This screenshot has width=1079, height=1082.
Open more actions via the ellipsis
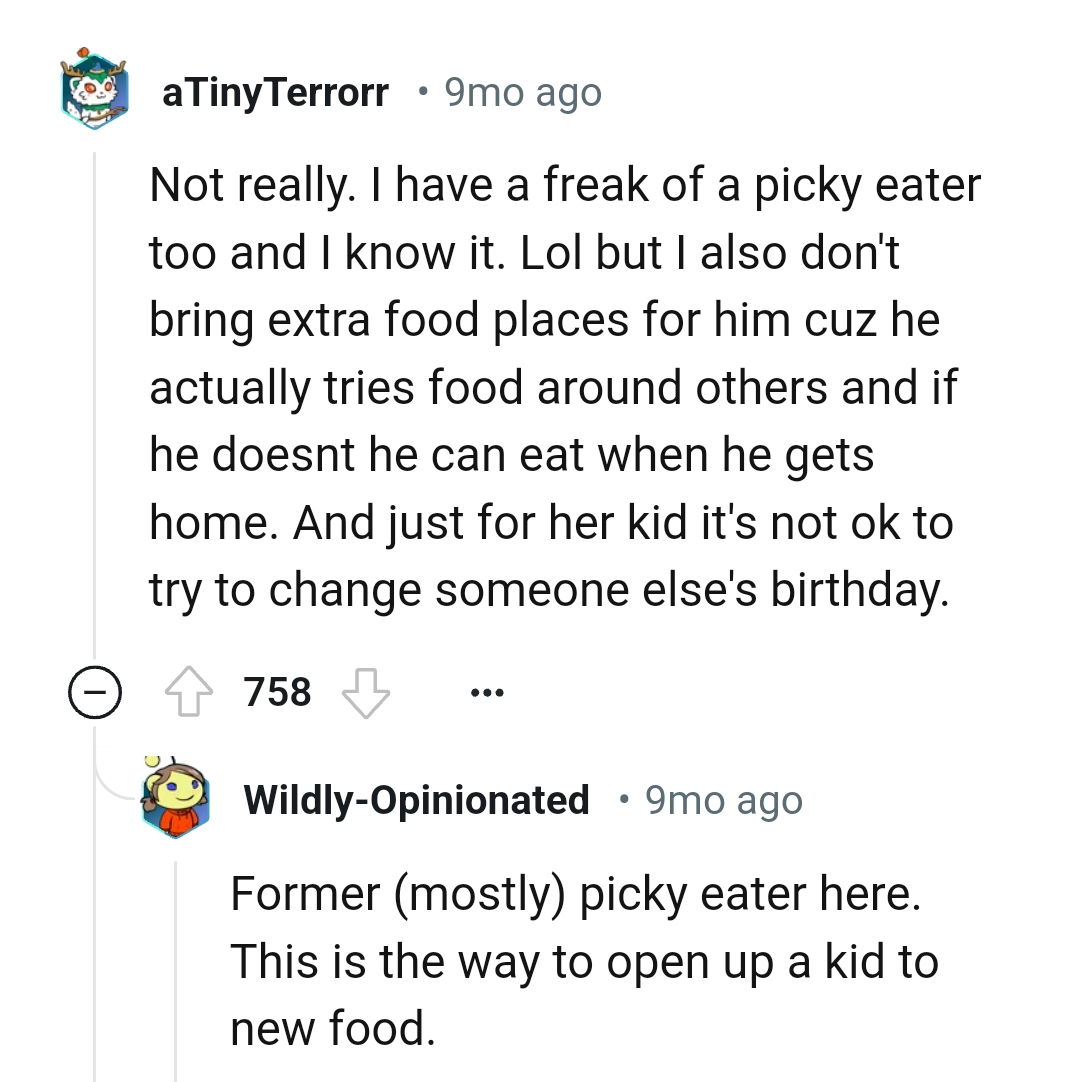click(x=487, y=690)
